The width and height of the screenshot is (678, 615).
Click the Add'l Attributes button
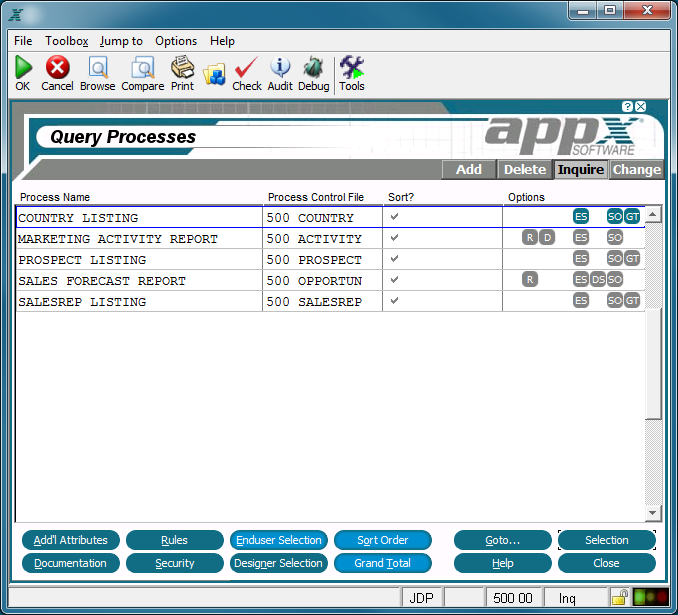point(70,540)
